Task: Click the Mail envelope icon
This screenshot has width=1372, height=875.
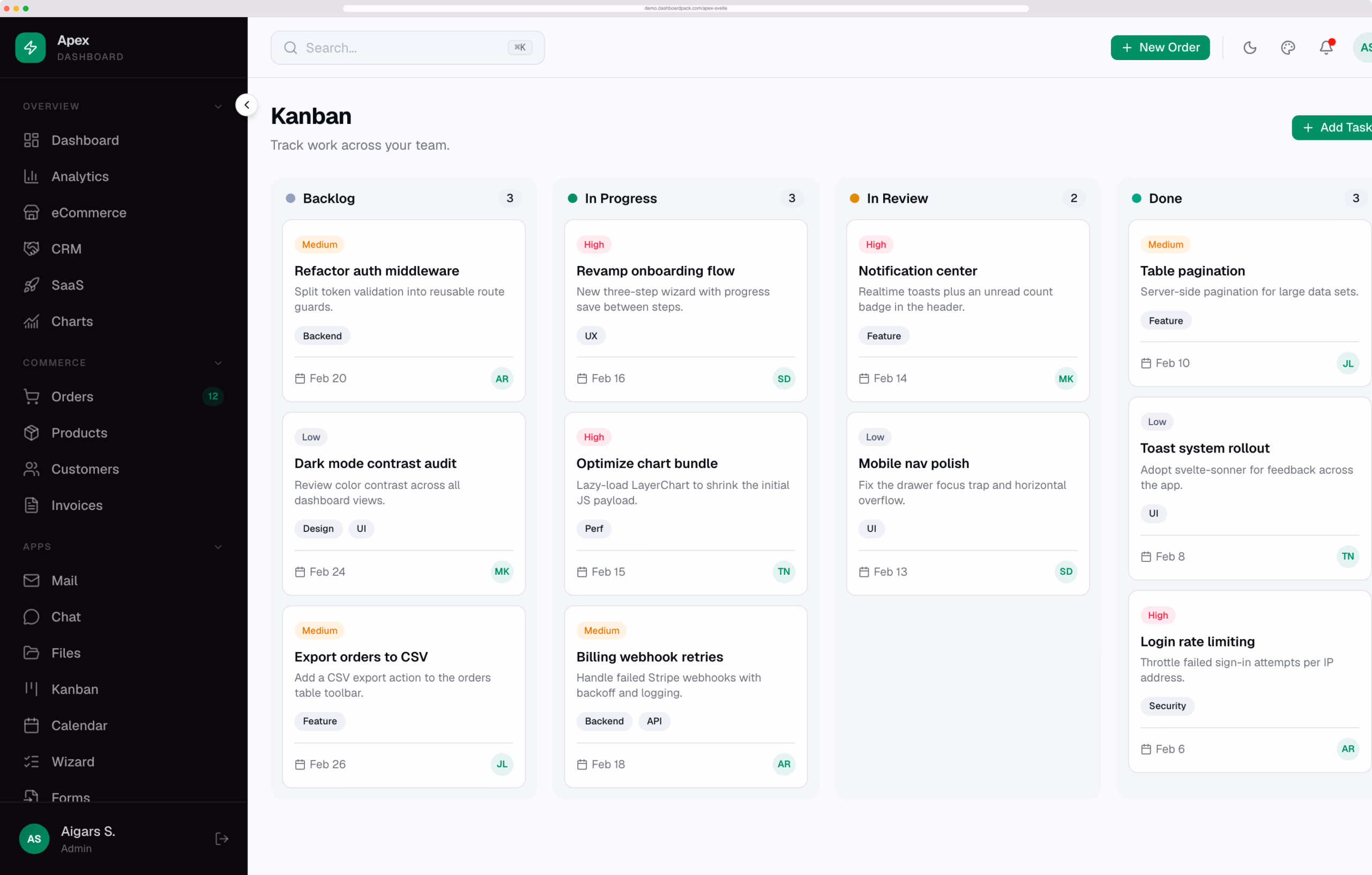Action: [x=31, y=580]
